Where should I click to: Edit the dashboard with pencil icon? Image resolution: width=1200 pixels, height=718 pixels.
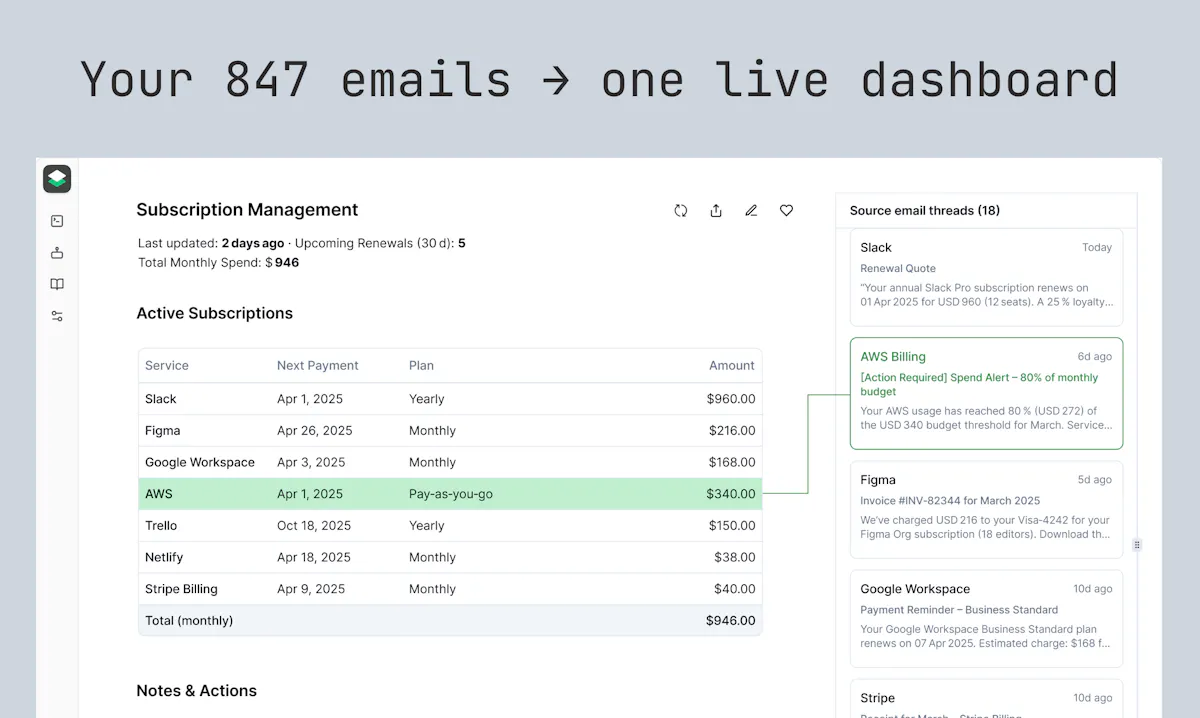point(751,210)
